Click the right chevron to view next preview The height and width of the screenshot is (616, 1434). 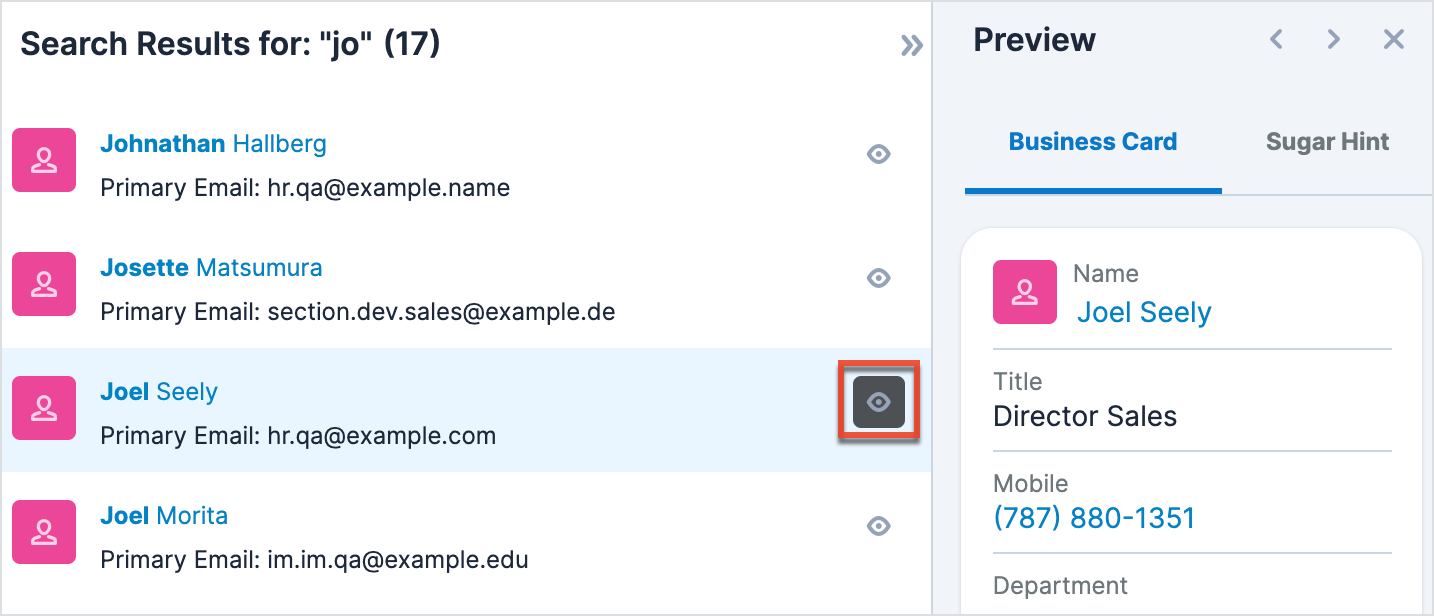pyautogui.click(x=1333, y=39)
